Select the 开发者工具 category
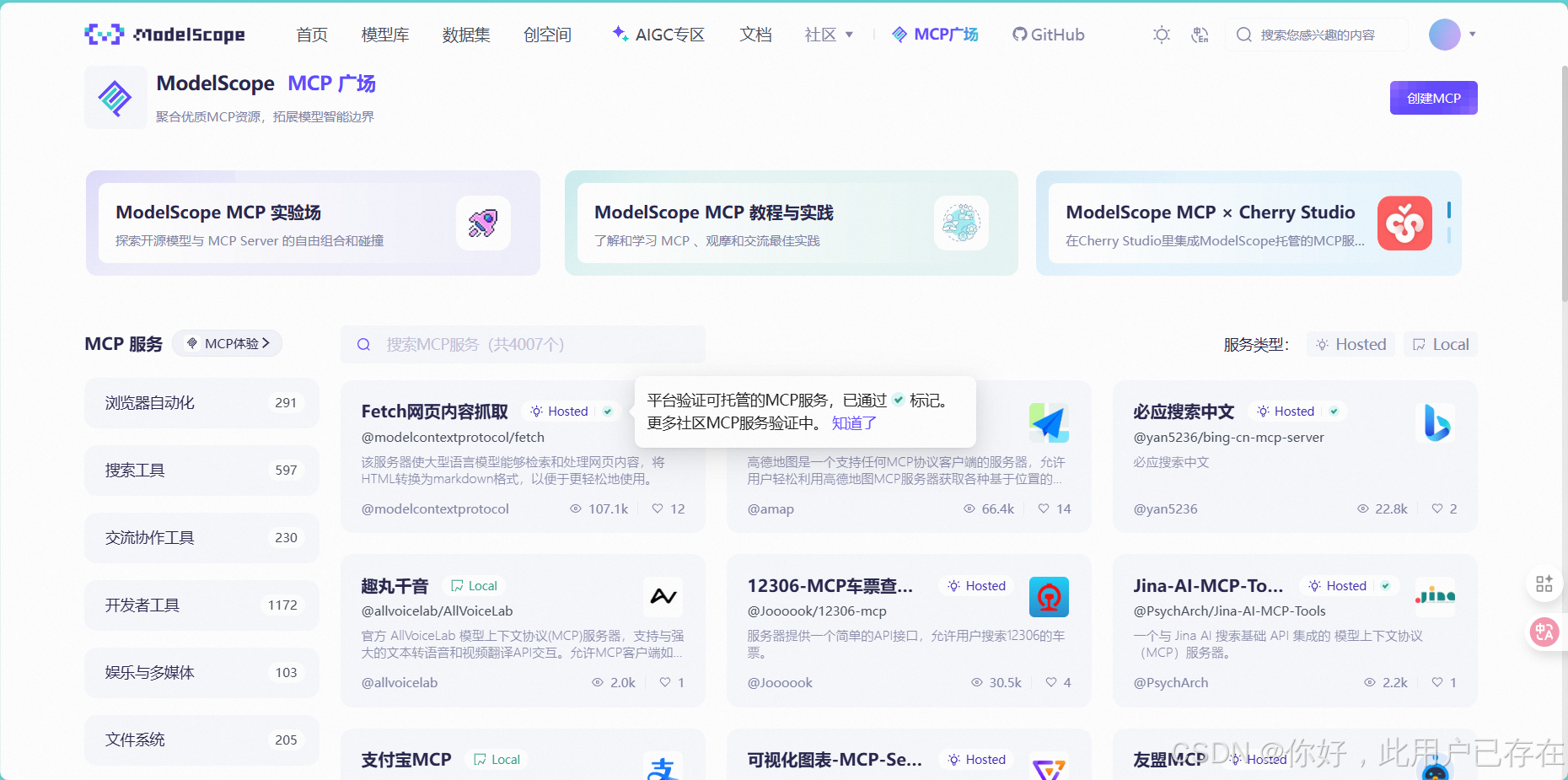Viewport: 1568px width, 780px height. pos(201,605)
